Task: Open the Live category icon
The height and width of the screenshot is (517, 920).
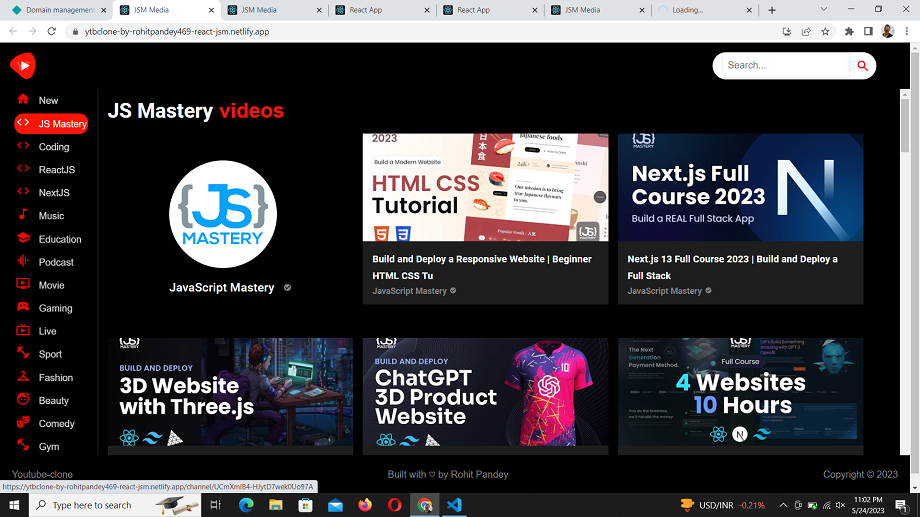Action: pos(23,331)
